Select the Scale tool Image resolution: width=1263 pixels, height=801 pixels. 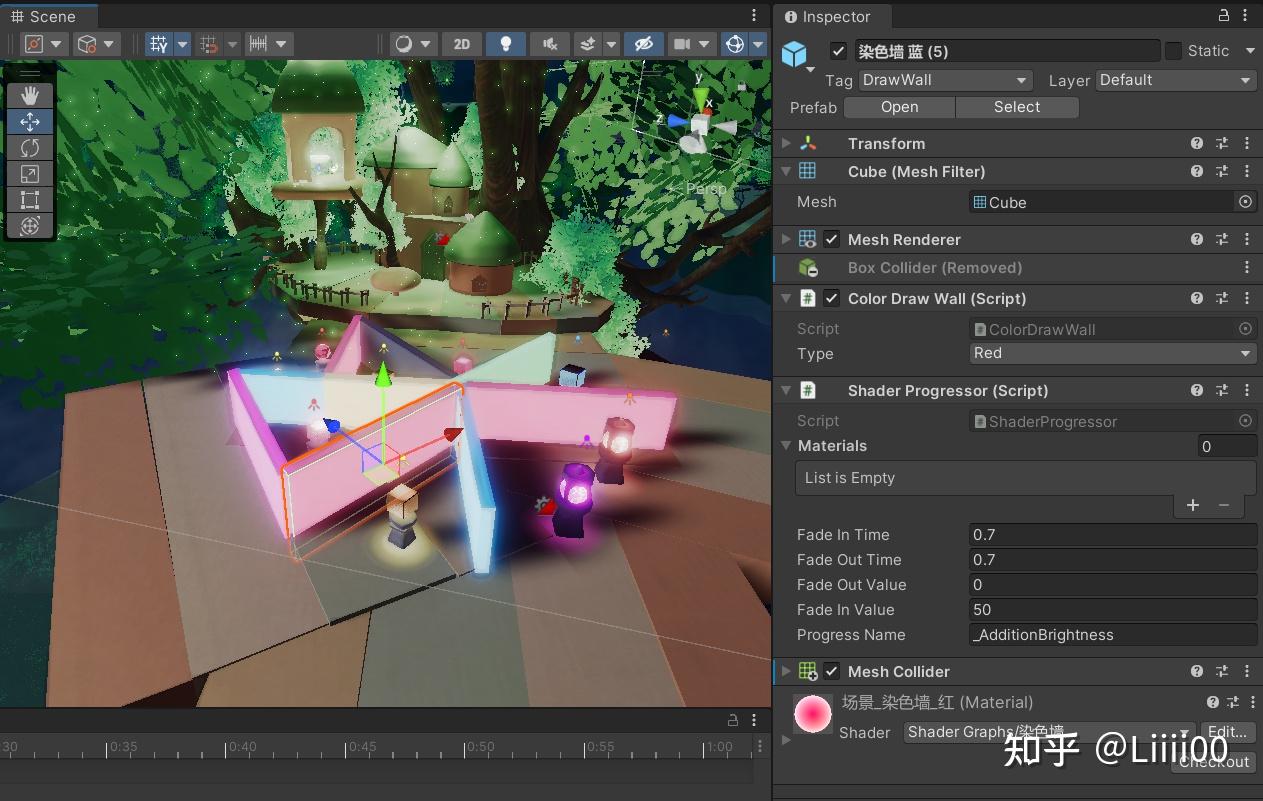pos(30,174)
